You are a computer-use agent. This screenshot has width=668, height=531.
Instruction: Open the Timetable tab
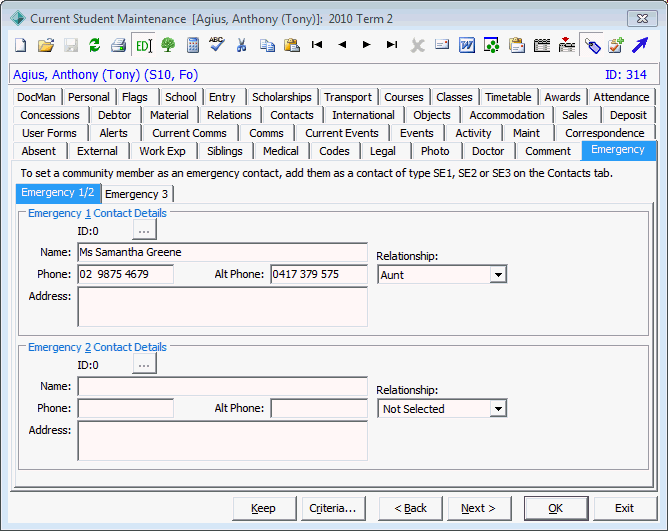(x=508, y=97)
